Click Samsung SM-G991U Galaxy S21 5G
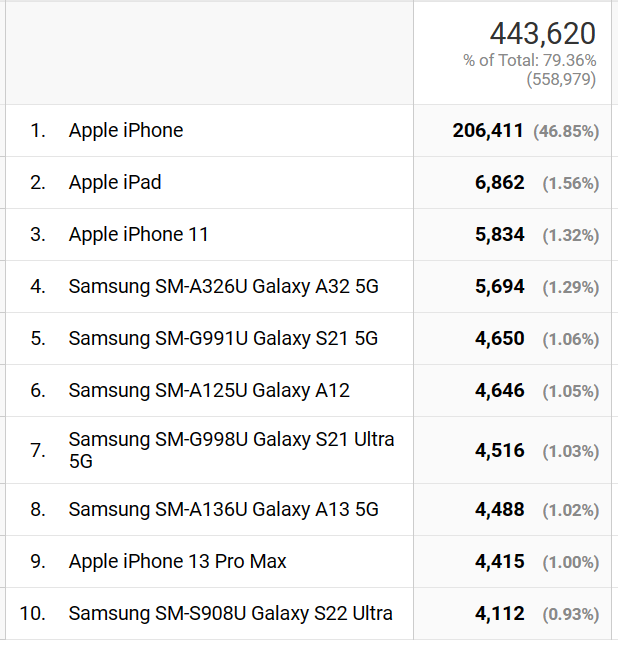The height and width of the screenshot is (646, 618). coord(223,339)
